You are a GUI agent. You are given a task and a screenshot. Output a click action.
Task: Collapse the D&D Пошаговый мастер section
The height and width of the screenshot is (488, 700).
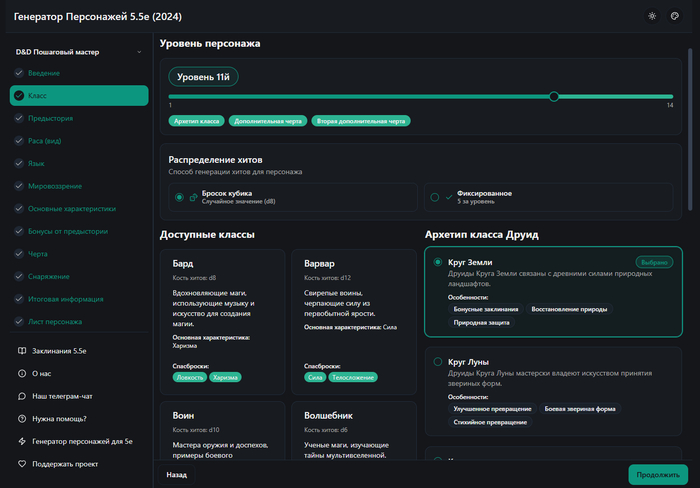coord(137,51)
